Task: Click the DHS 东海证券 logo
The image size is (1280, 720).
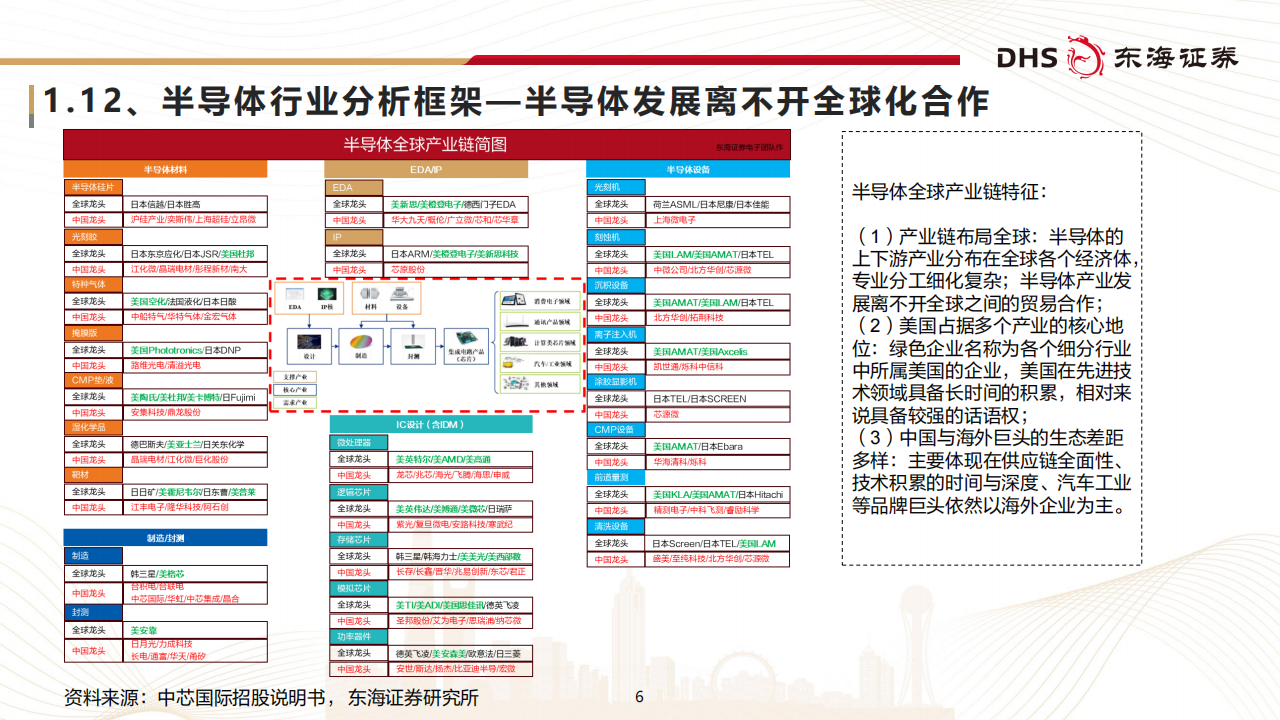Action: point(1116,56)
